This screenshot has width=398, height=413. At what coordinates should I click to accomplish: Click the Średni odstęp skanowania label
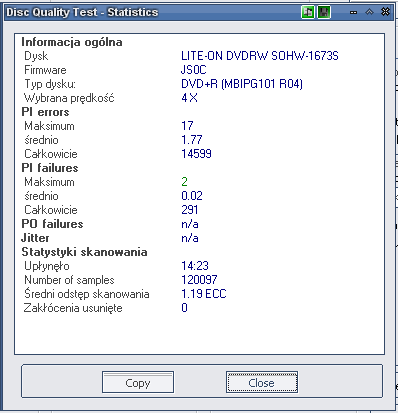point(87,294)
